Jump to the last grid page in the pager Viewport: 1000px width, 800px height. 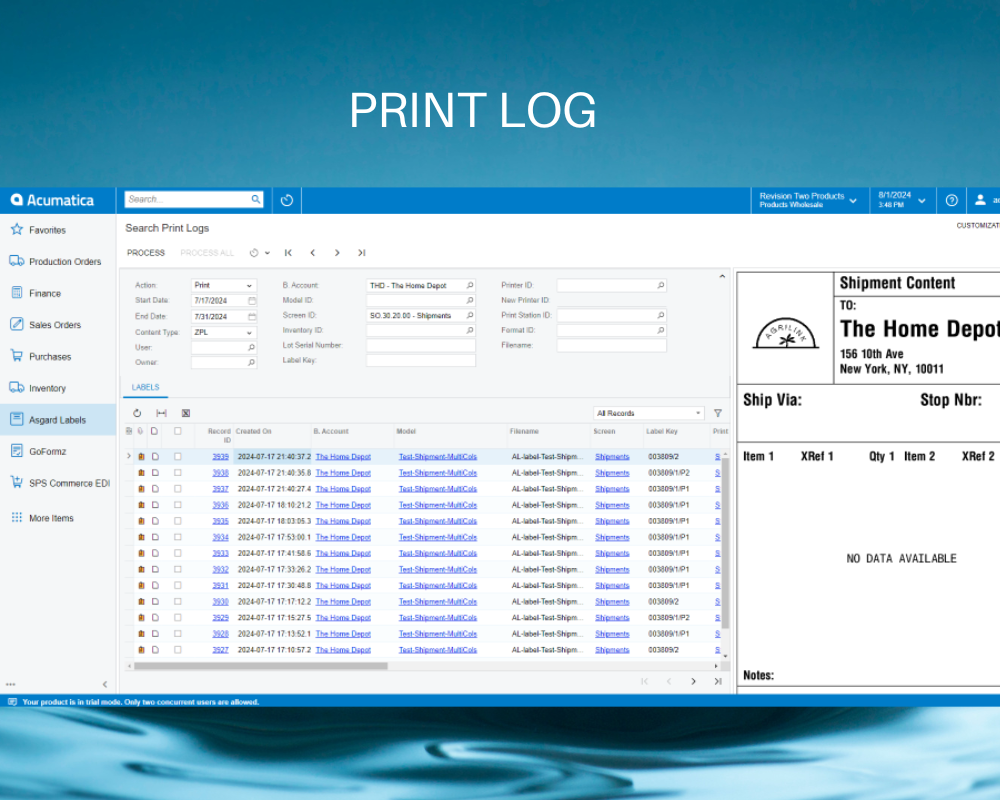click(718, 681)
